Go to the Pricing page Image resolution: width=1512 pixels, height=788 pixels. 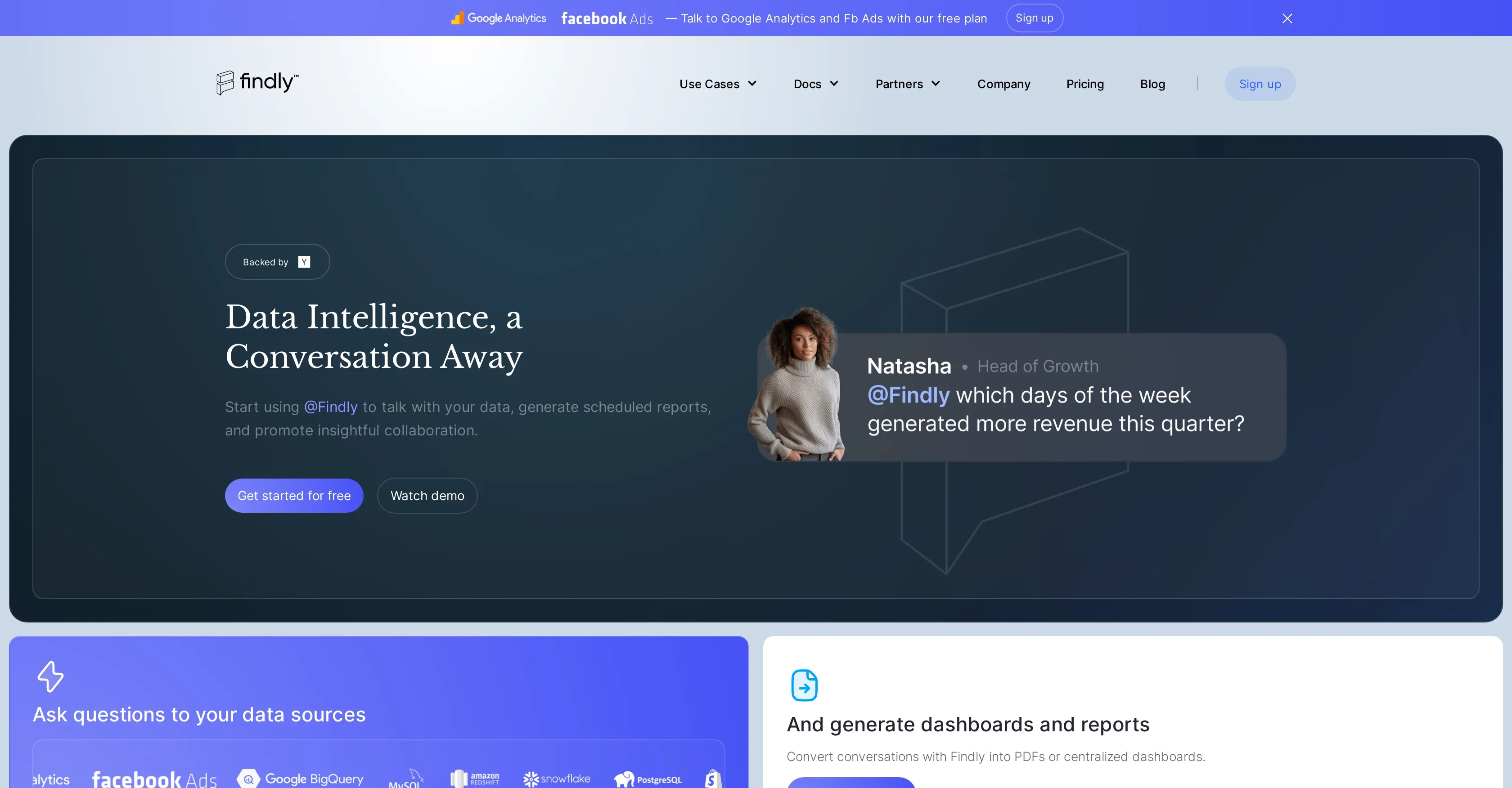[x=1084, y=84]
